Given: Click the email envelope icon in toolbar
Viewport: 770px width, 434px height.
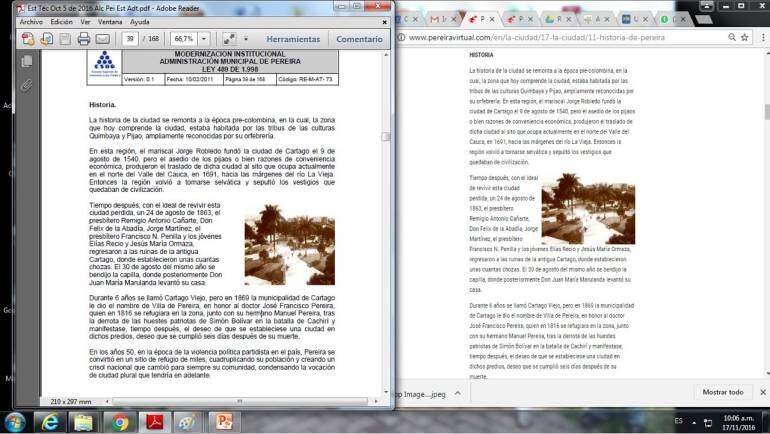Looking at the screenshot, I should click(102, 39).
